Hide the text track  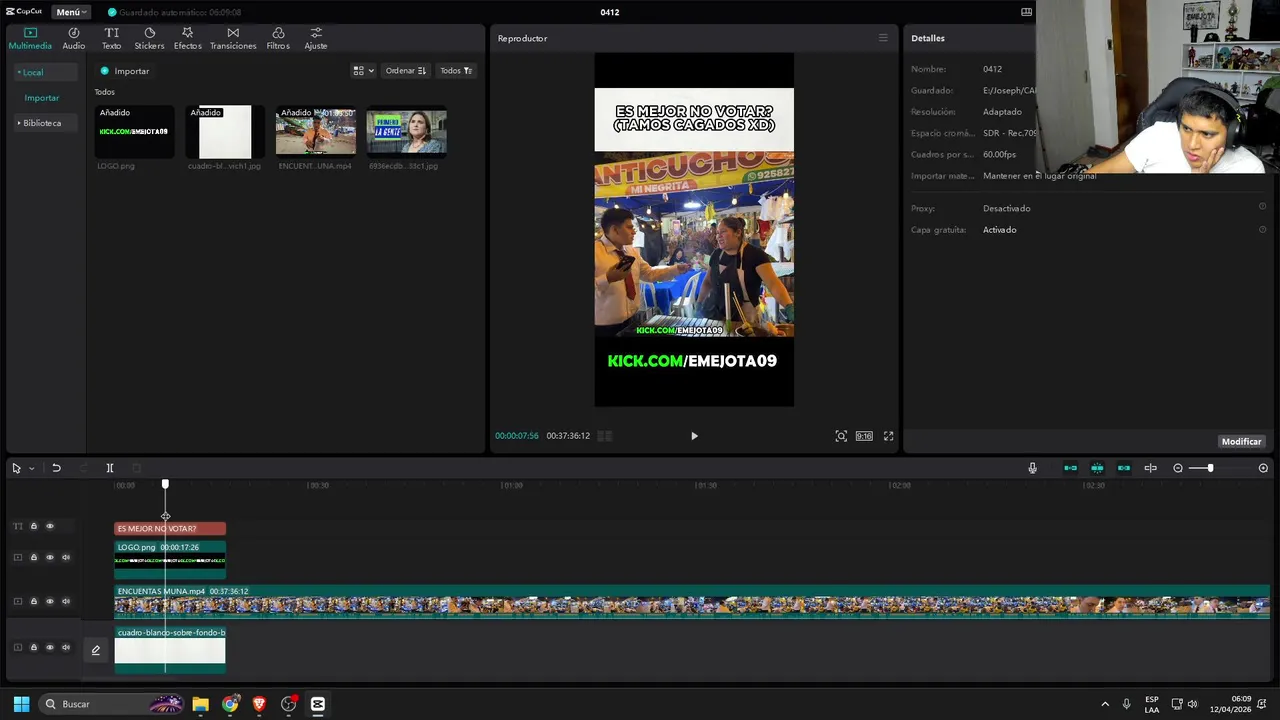coord(49,526)
